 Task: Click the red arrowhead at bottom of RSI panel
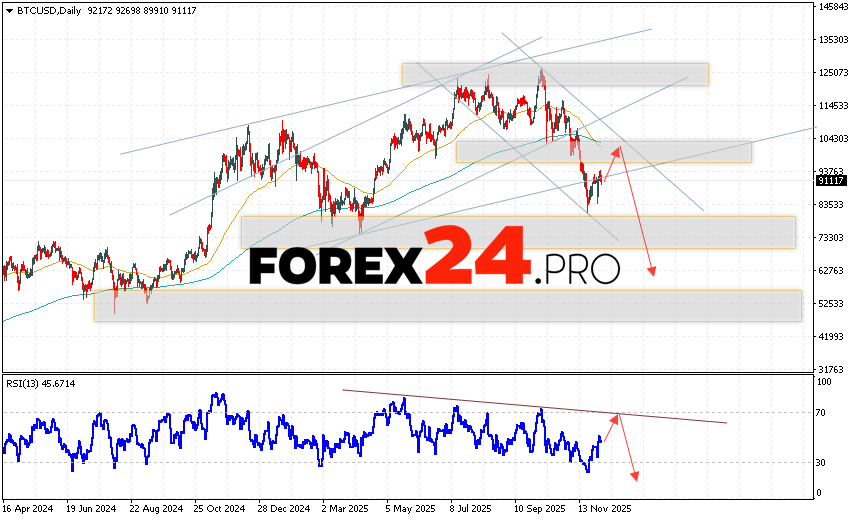pyautogui.click(x=634, y=475)
